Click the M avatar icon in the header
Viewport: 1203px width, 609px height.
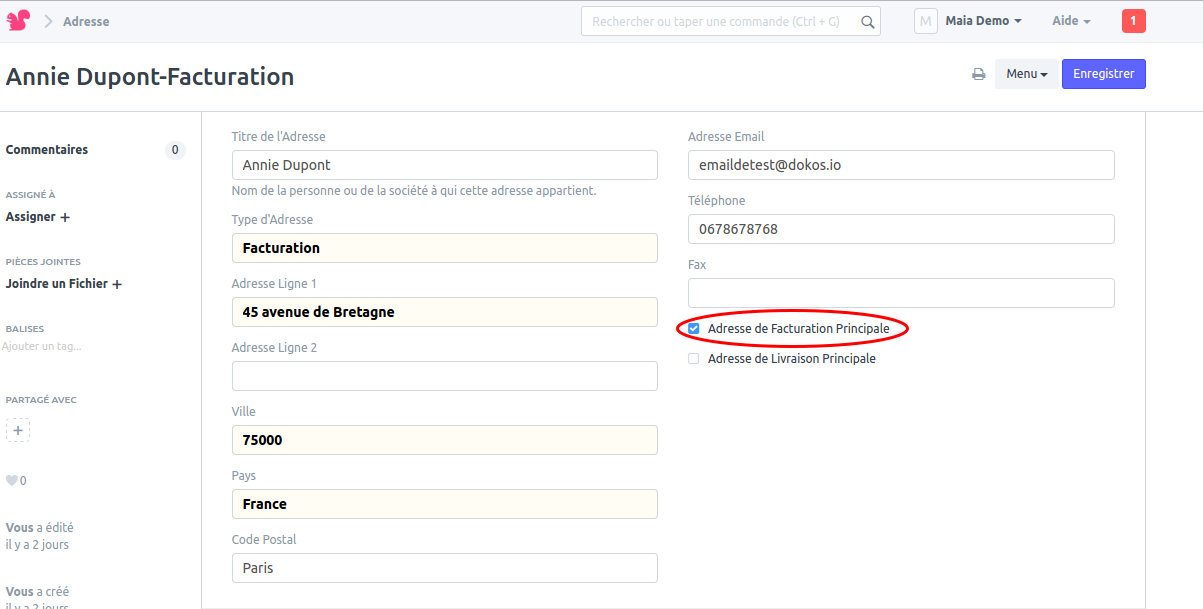(925, 20)
